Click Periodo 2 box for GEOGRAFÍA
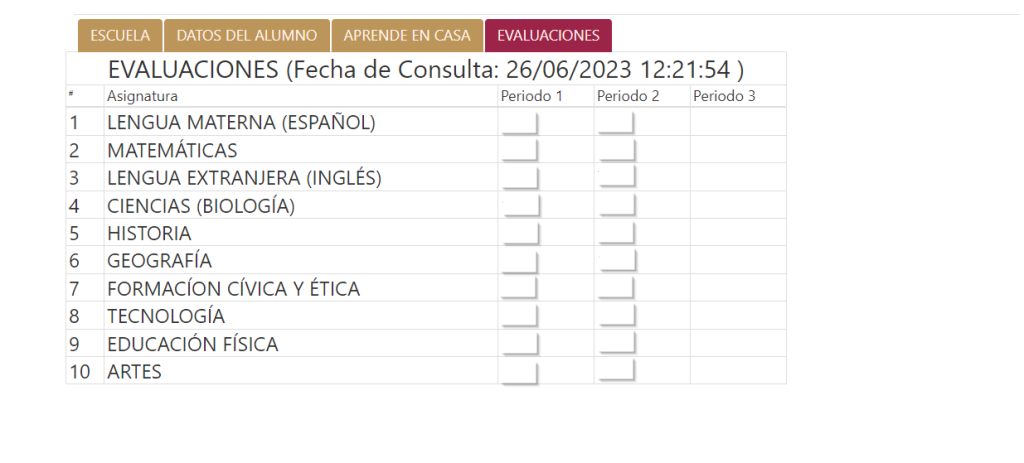Screen dimensions: 1024x463 click(x=616, y=261)
